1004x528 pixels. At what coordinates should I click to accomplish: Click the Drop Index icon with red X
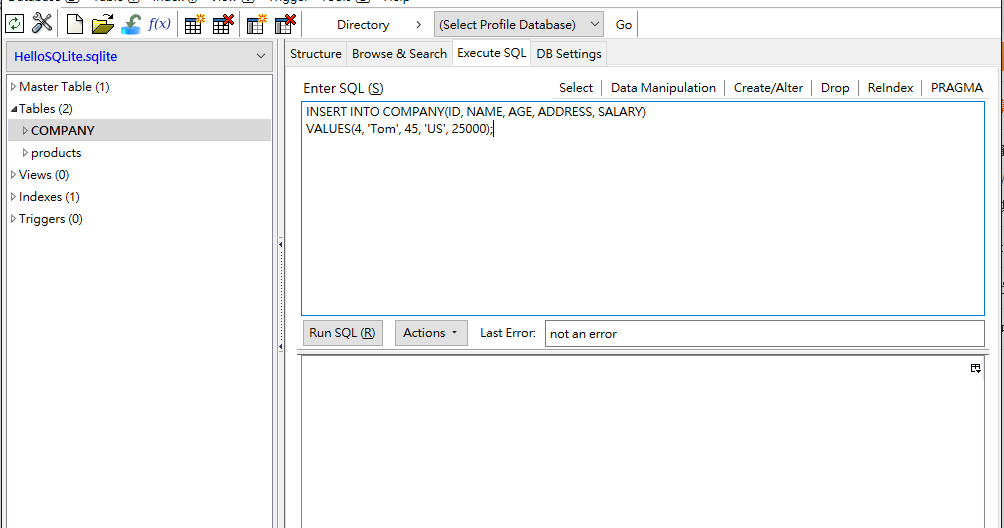pos(285,24)
